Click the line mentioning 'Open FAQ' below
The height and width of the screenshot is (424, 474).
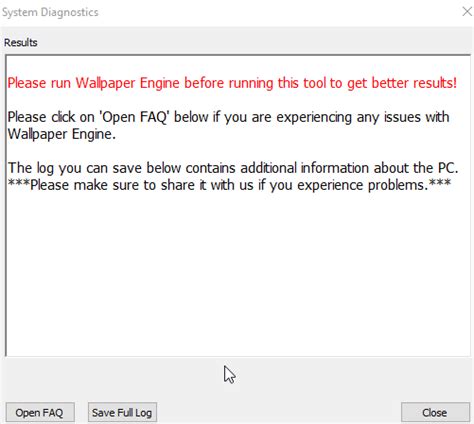[x=228, y=117]
